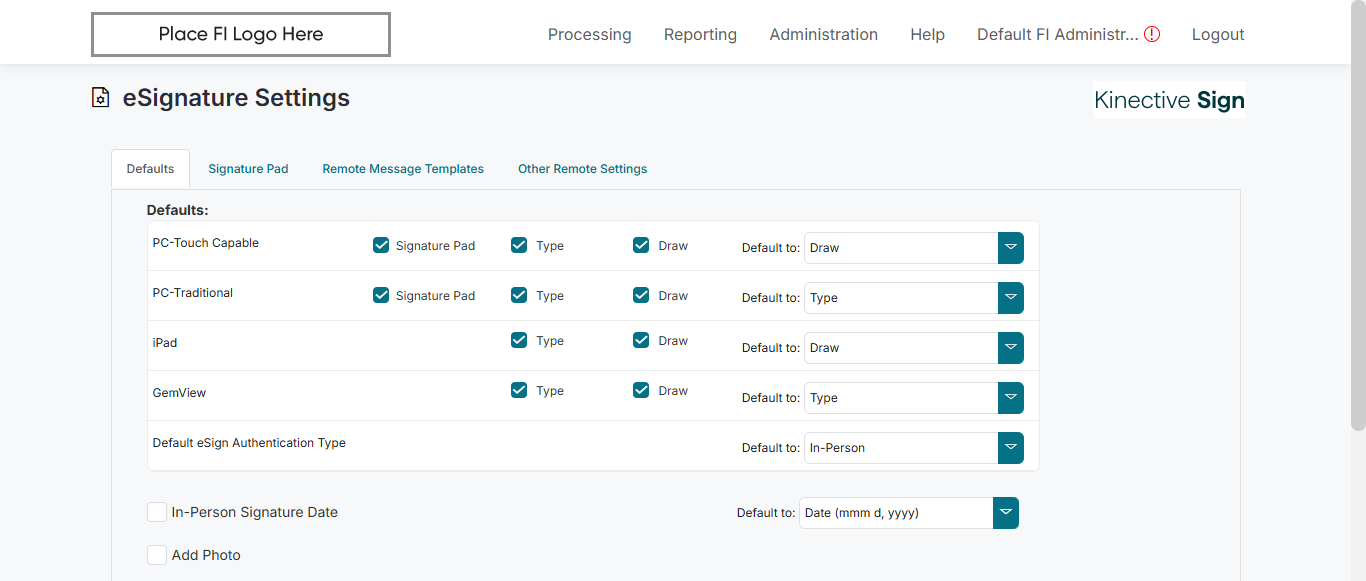Screen dimensions: 1366x581
Task: Tick the Add Photo checkbox
Action: (157, 555)
